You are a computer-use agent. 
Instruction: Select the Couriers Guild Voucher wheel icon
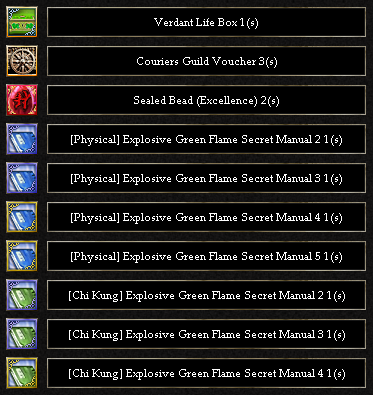(22, 61)
